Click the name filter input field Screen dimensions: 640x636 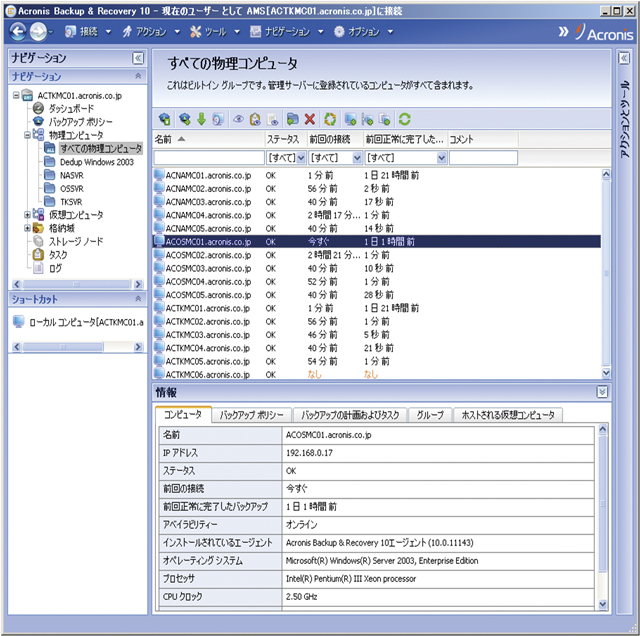click(209, 158)
